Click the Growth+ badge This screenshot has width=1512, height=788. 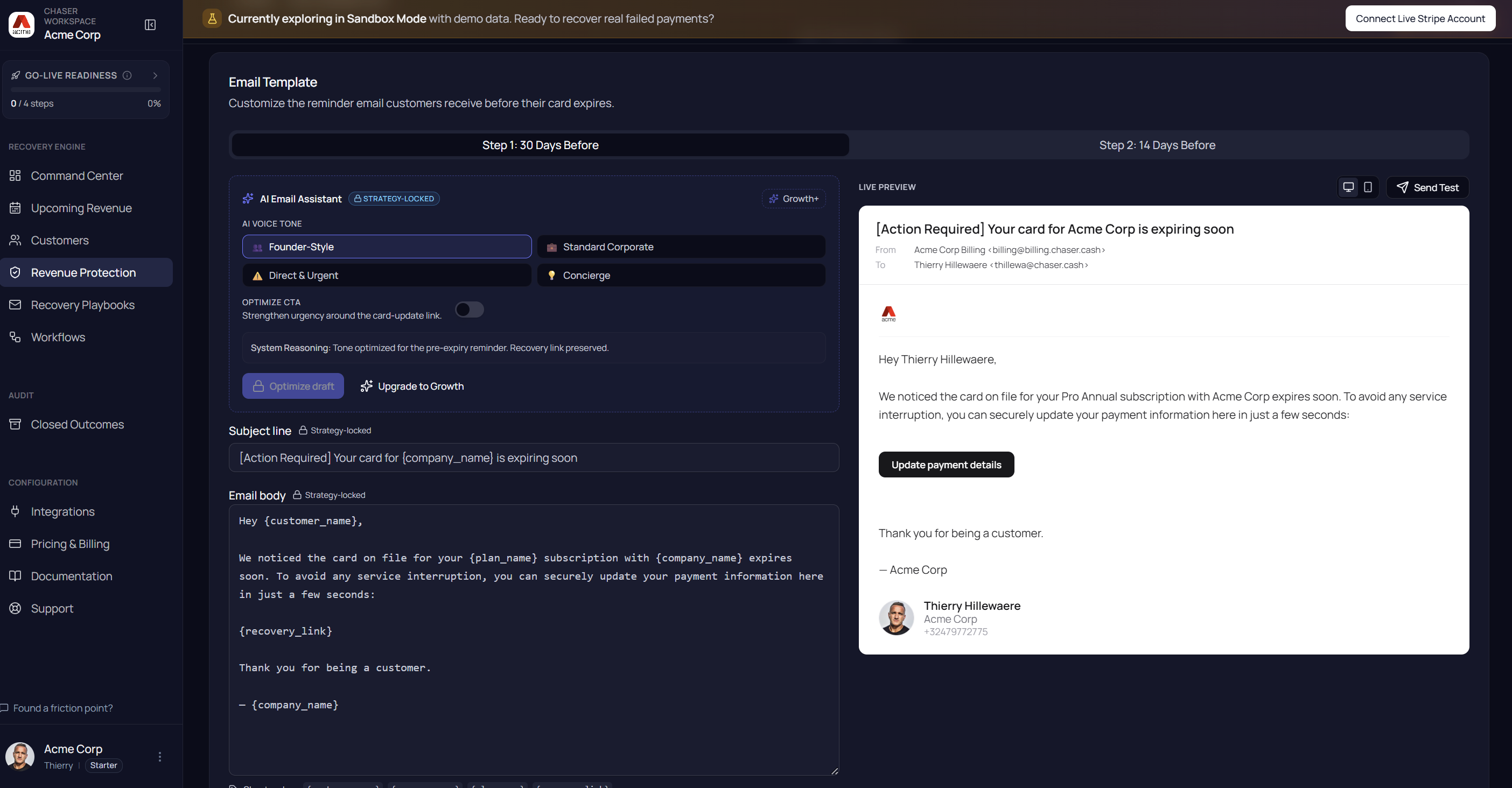(x=794, y=198)
